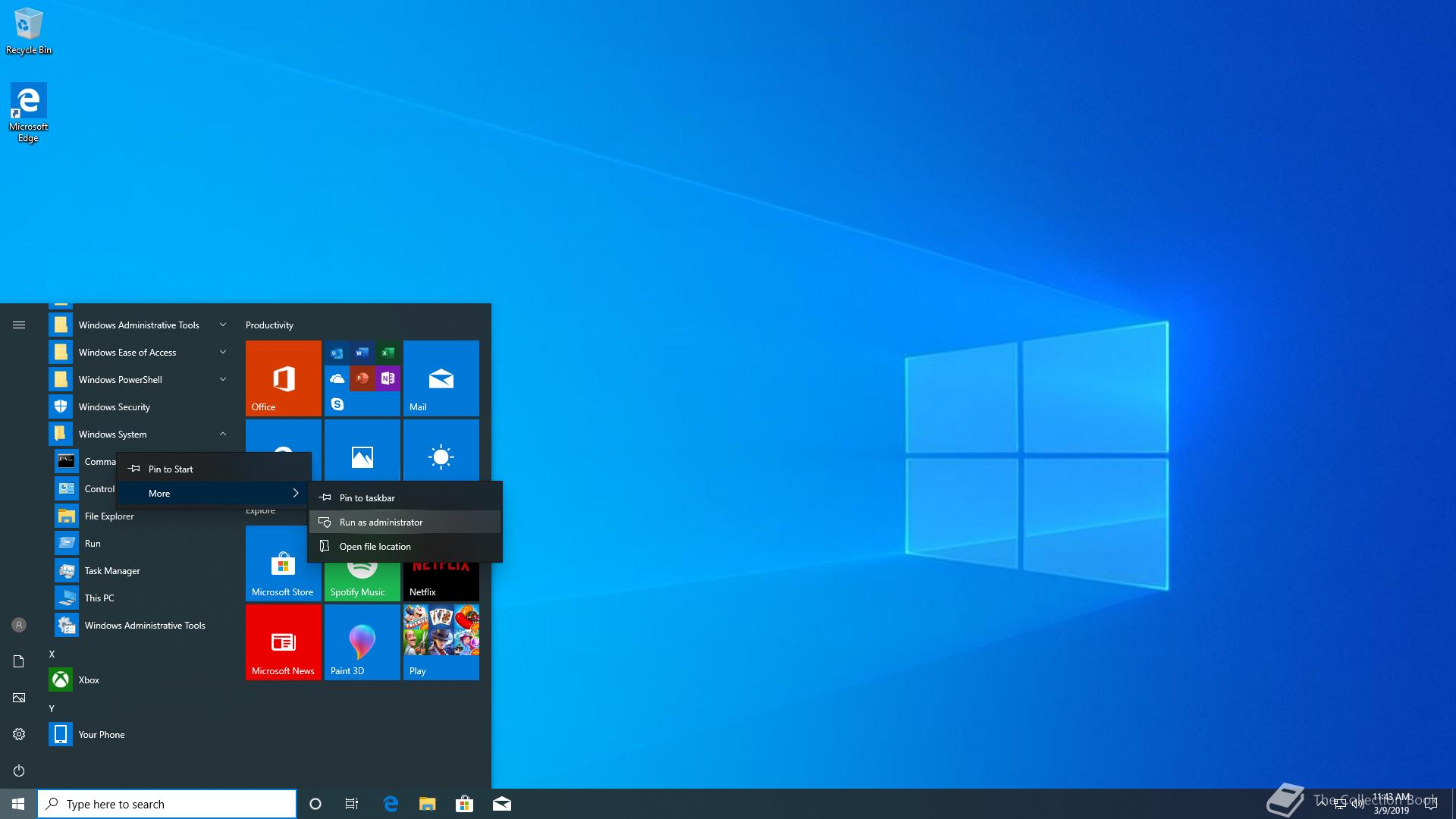Open the Office apps folder tile
The width and height of the screenshot is (1456, 819).
[362, 378]
